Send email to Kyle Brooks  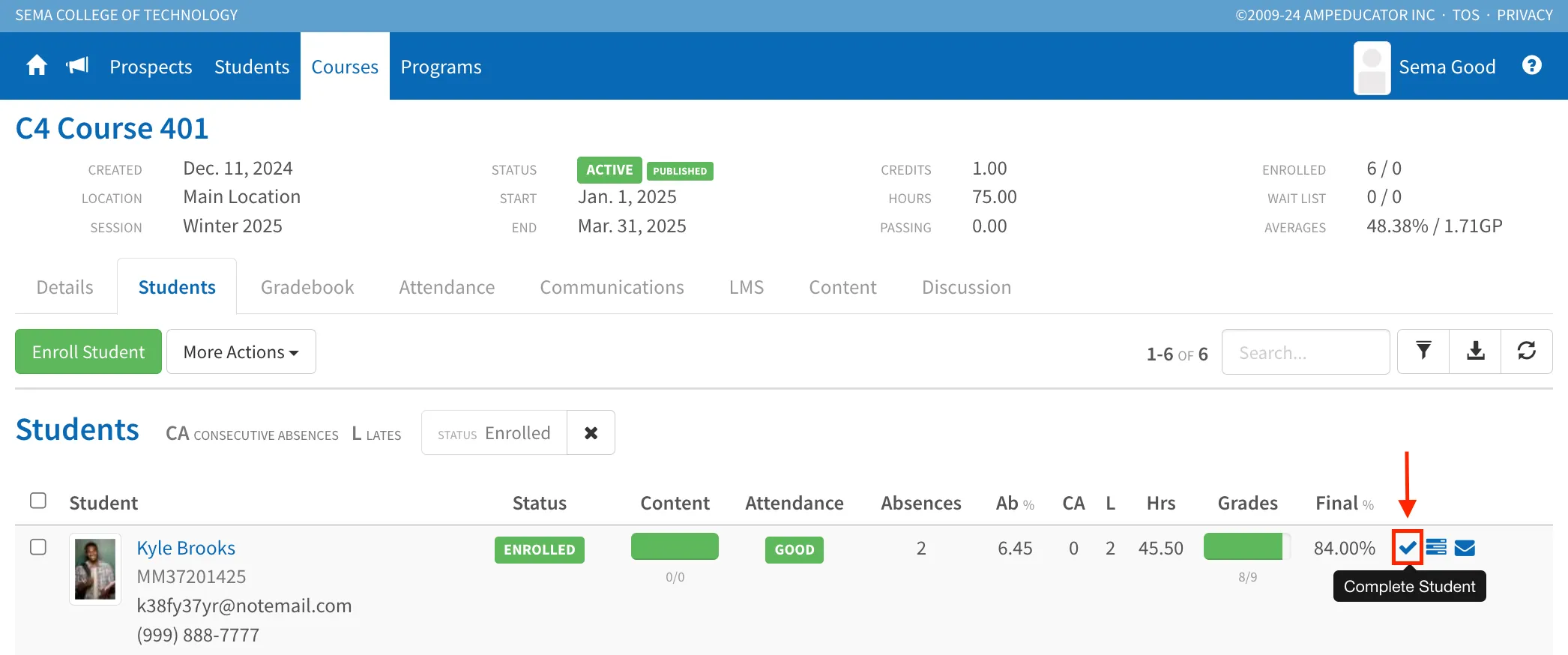click(1465, 548)
